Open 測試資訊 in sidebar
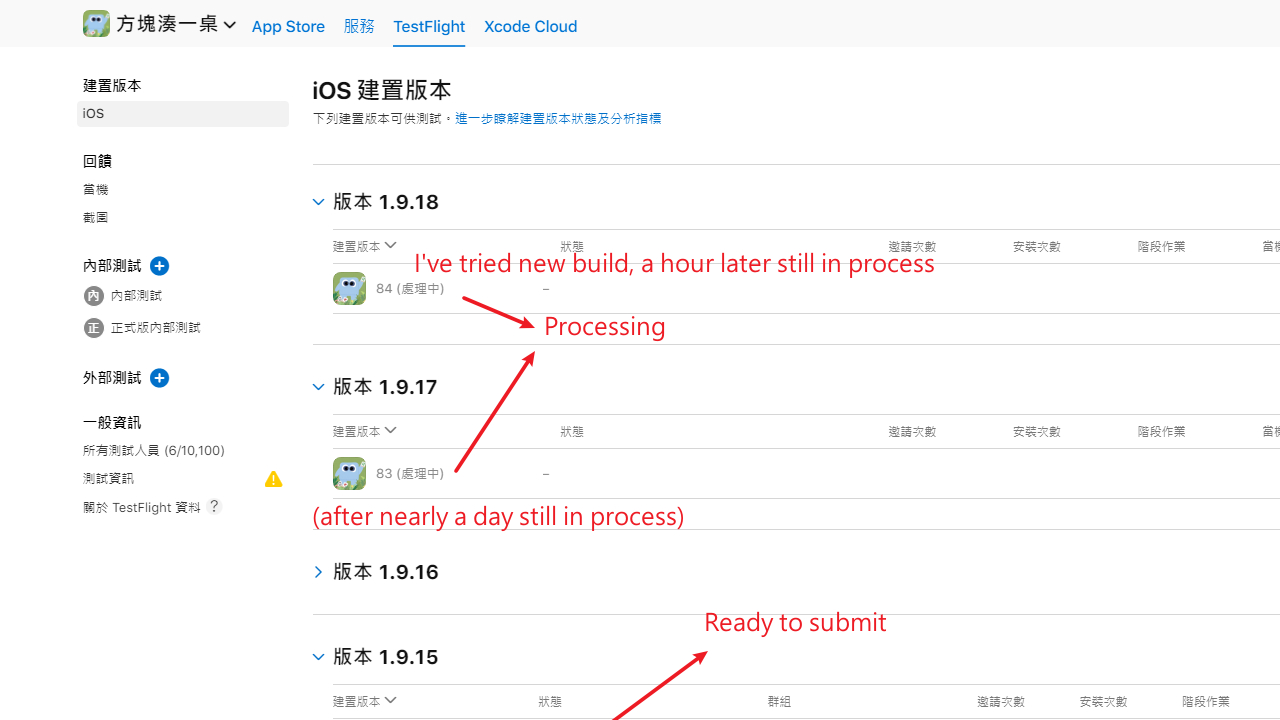This screenshot has width=1280, height=720. click(x=108, y=479)
